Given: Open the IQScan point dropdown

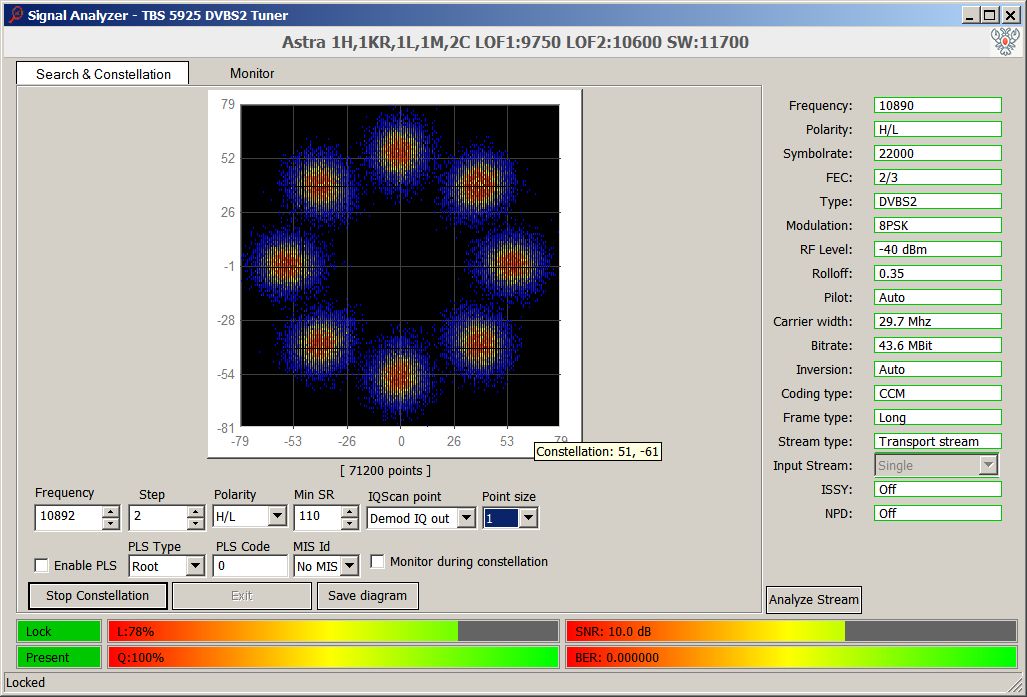Looking at the screenshot, I should point(466,518).
